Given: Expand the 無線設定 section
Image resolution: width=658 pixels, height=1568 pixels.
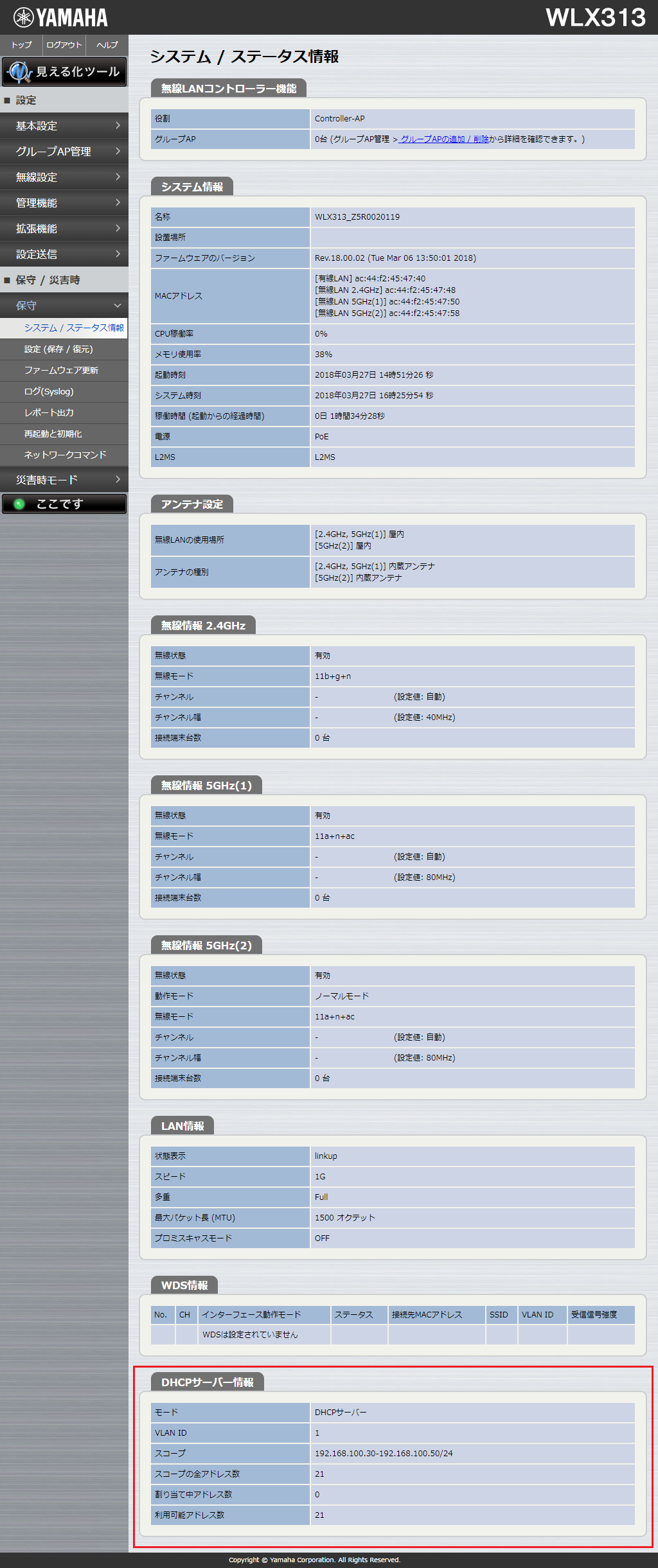Looking at the screenshot, I should 64,177.
